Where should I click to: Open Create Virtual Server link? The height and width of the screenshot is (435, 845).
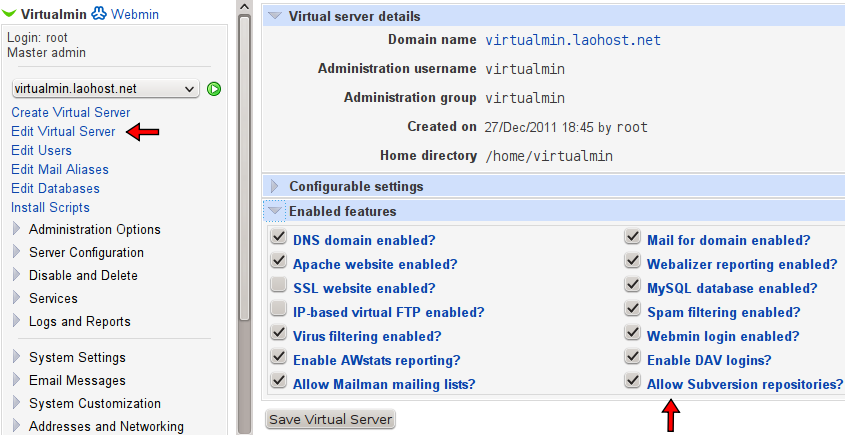pyautogui.click(x=71, y=112)
